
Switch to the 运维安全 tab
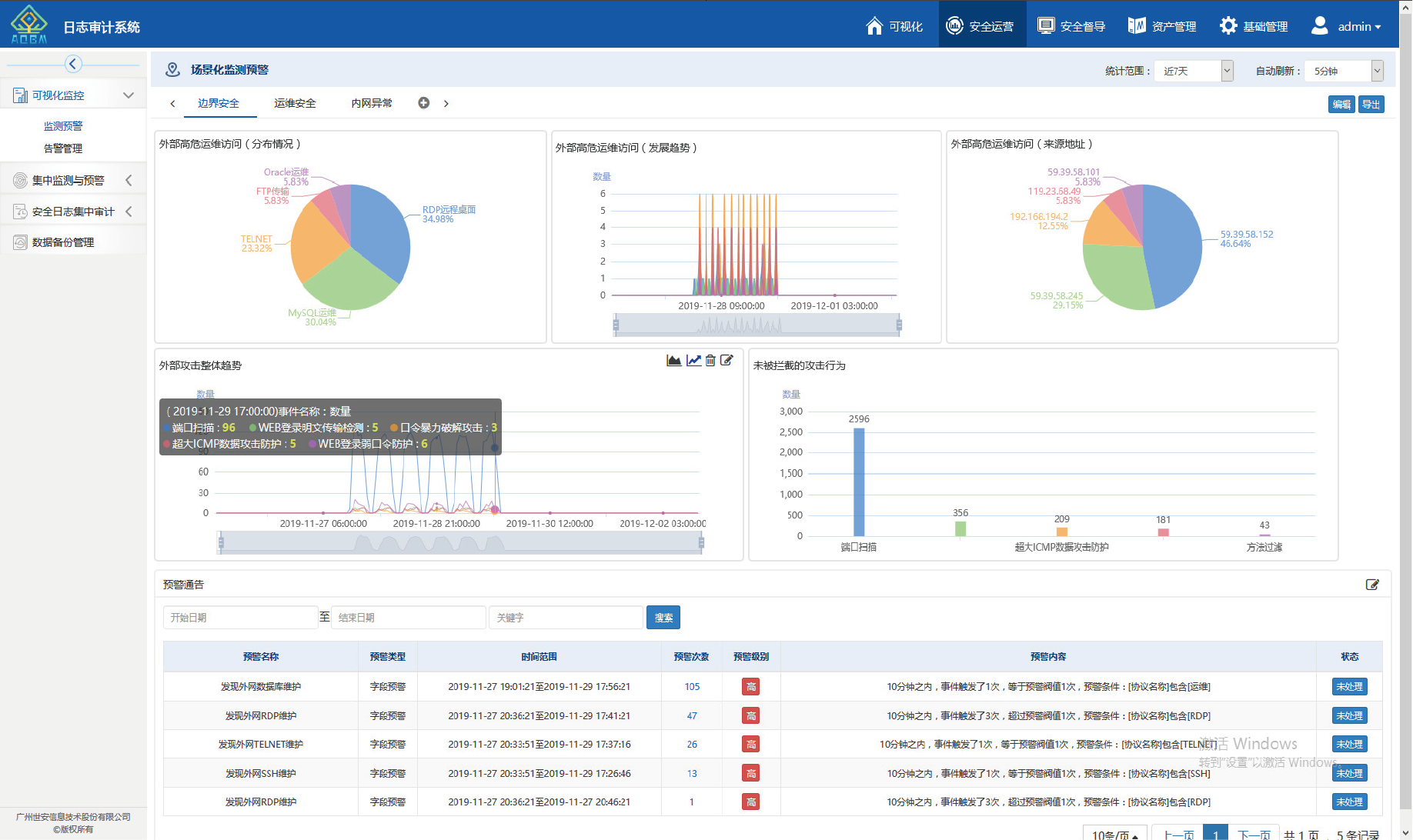tap(295, 103)
